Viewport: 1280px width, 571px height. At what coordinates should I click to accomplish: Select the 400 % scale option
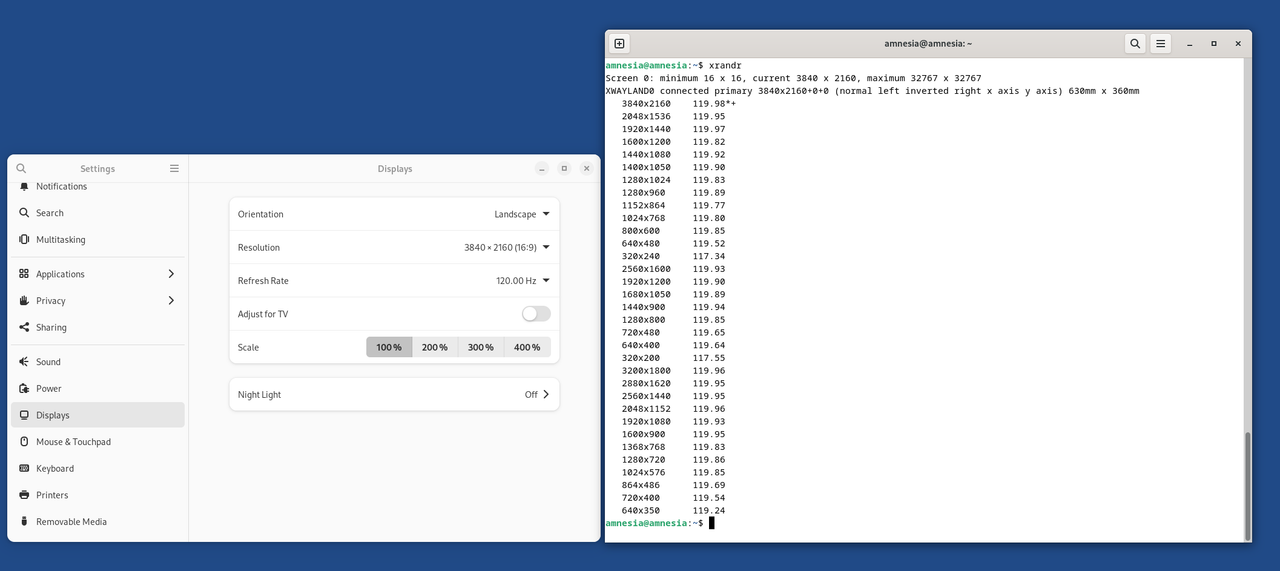pos(527,348)
